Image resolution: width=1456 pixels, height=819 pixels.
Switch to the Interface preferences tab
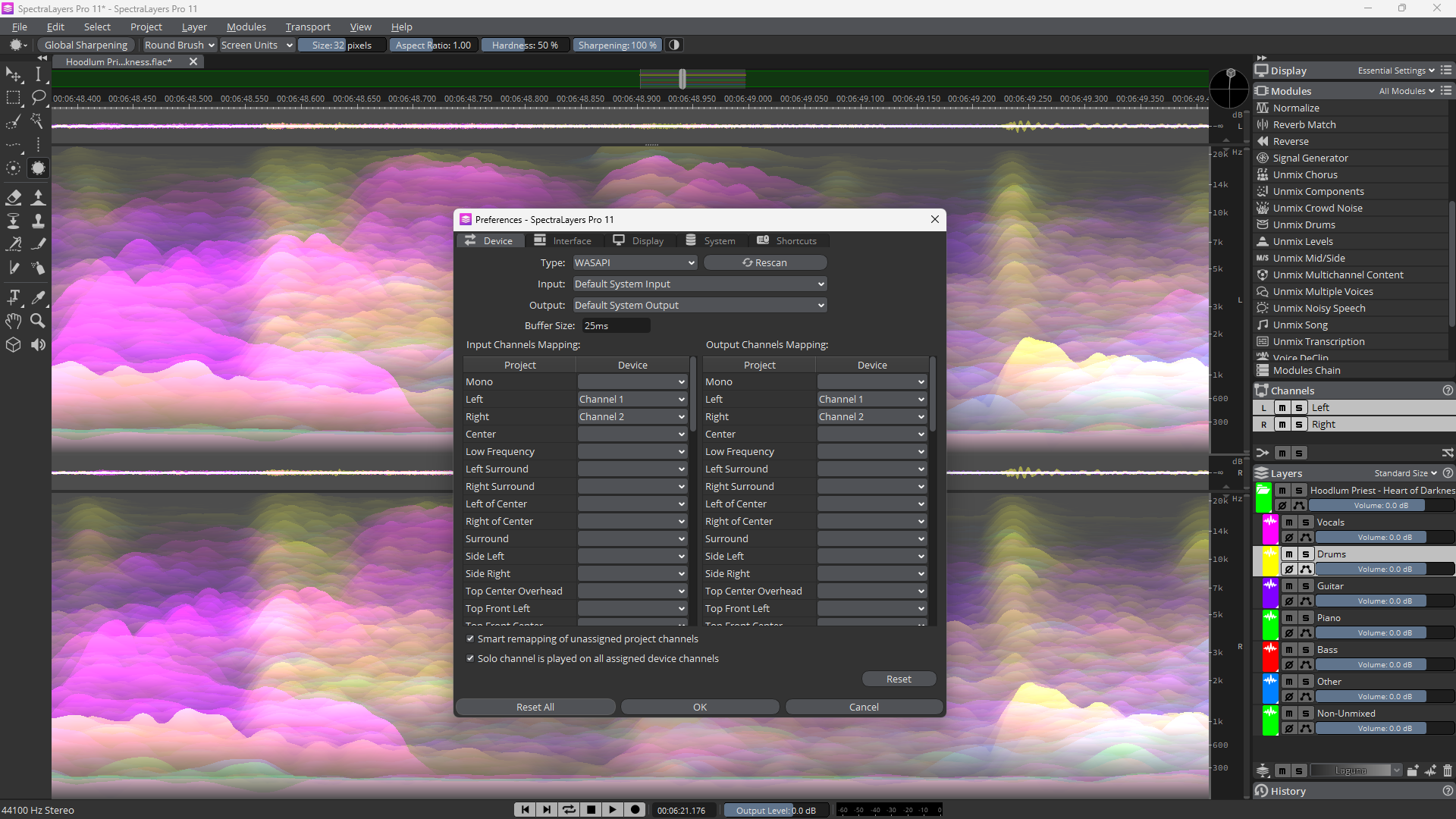tap(563, 240)
